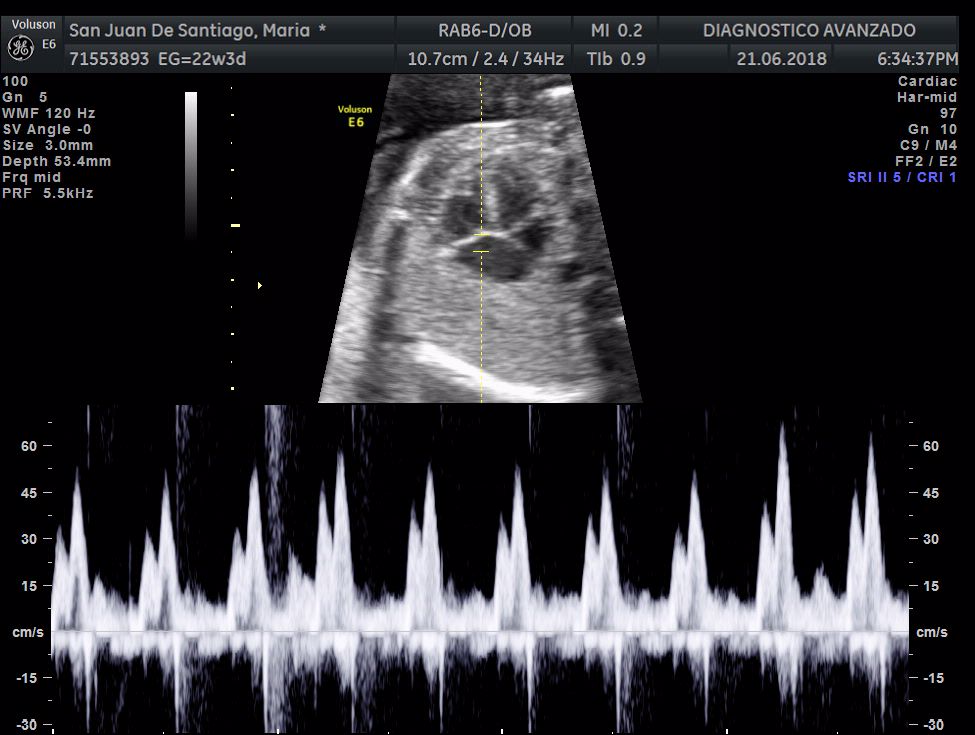
Task: Click the 60 mark on left velocity scale
Action: pos(31,446)
